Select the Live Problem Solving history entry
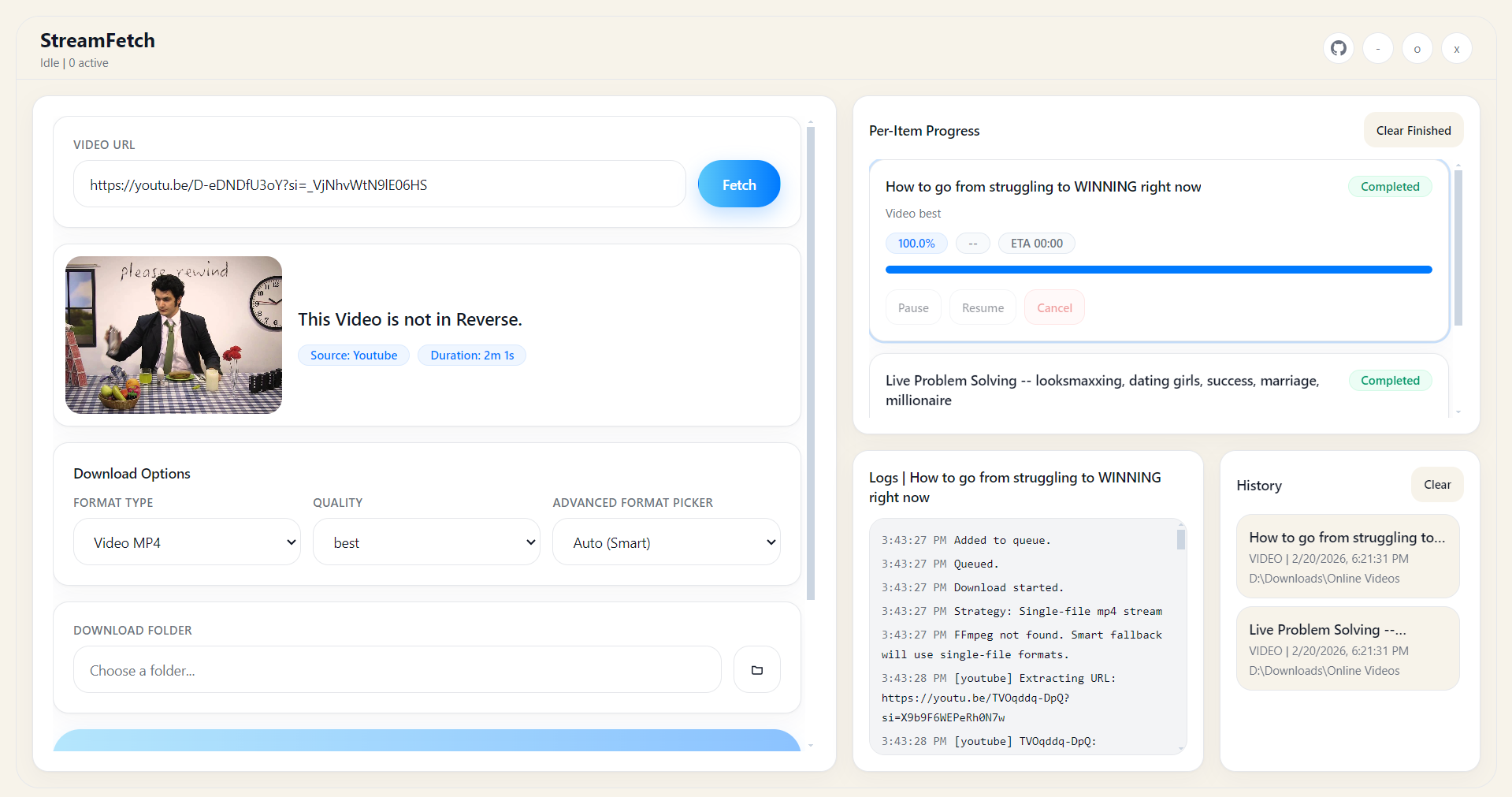The width and height of the screenshot is (1512, 797). pyautogui.click(x=1347, y=648)
